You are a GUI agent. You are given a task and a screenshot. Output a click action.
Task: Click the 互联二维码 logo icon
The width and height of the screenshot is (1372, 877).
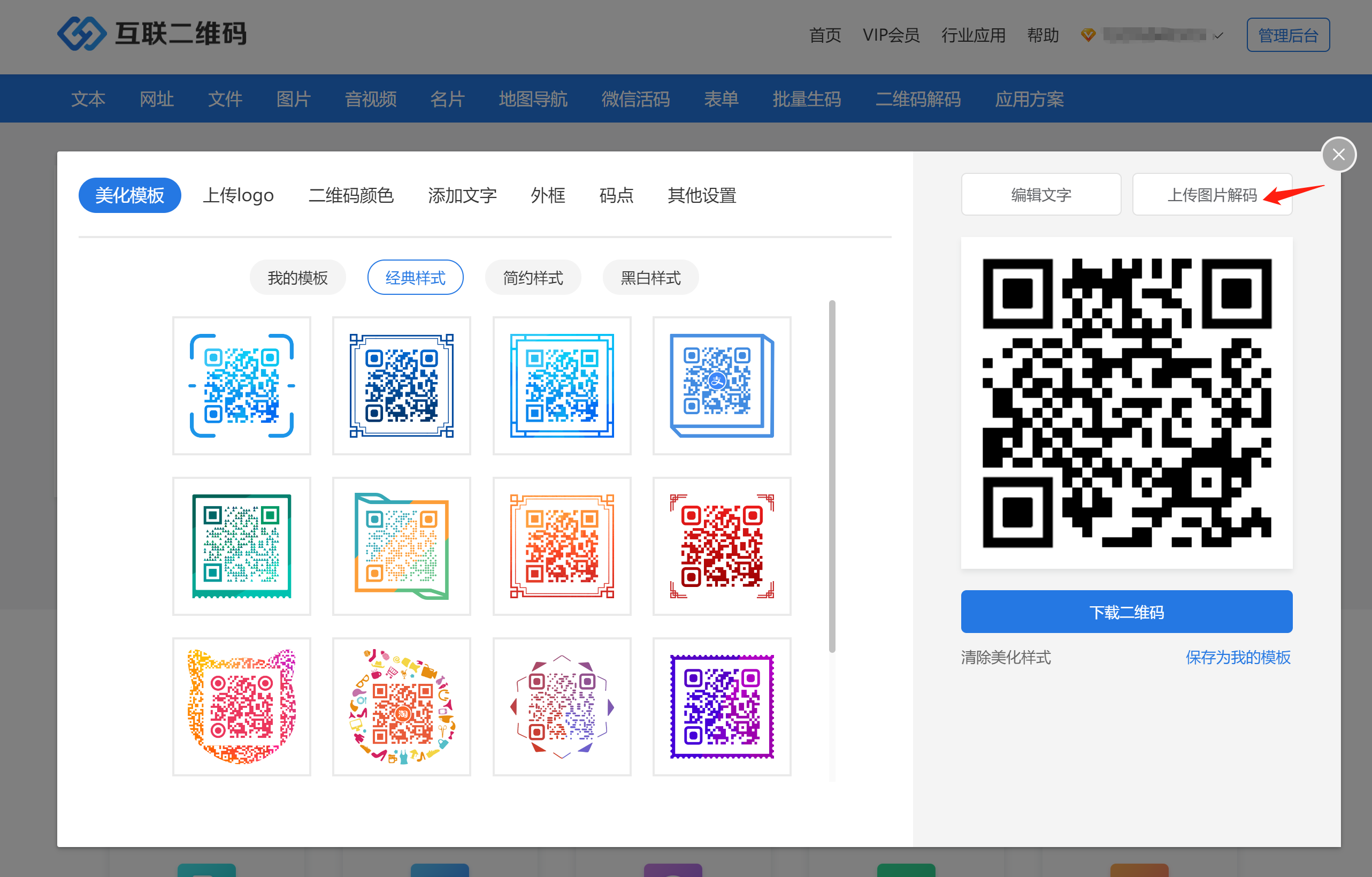coord(81,33)
